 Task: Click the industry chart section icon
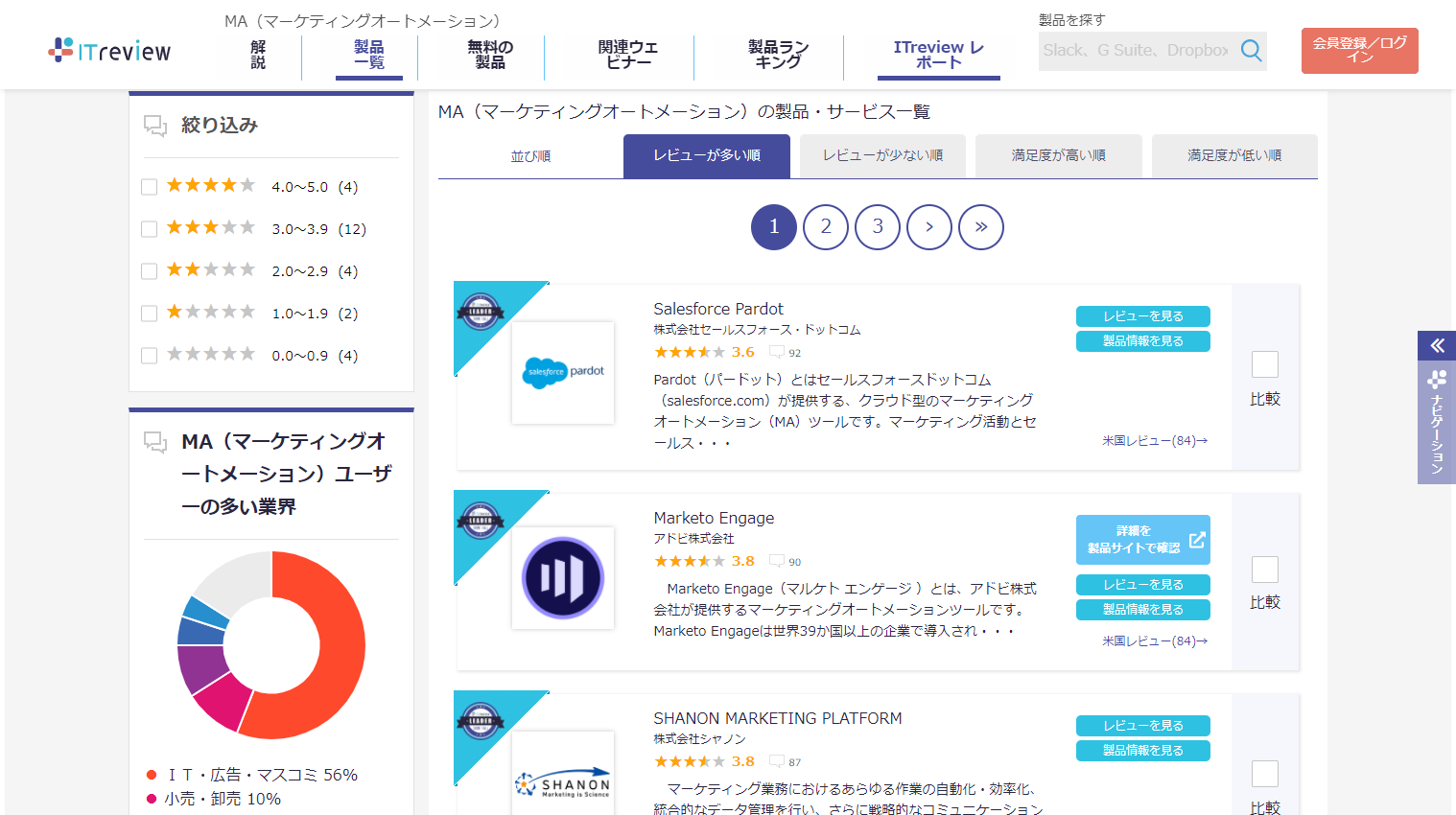click(155, 442)
